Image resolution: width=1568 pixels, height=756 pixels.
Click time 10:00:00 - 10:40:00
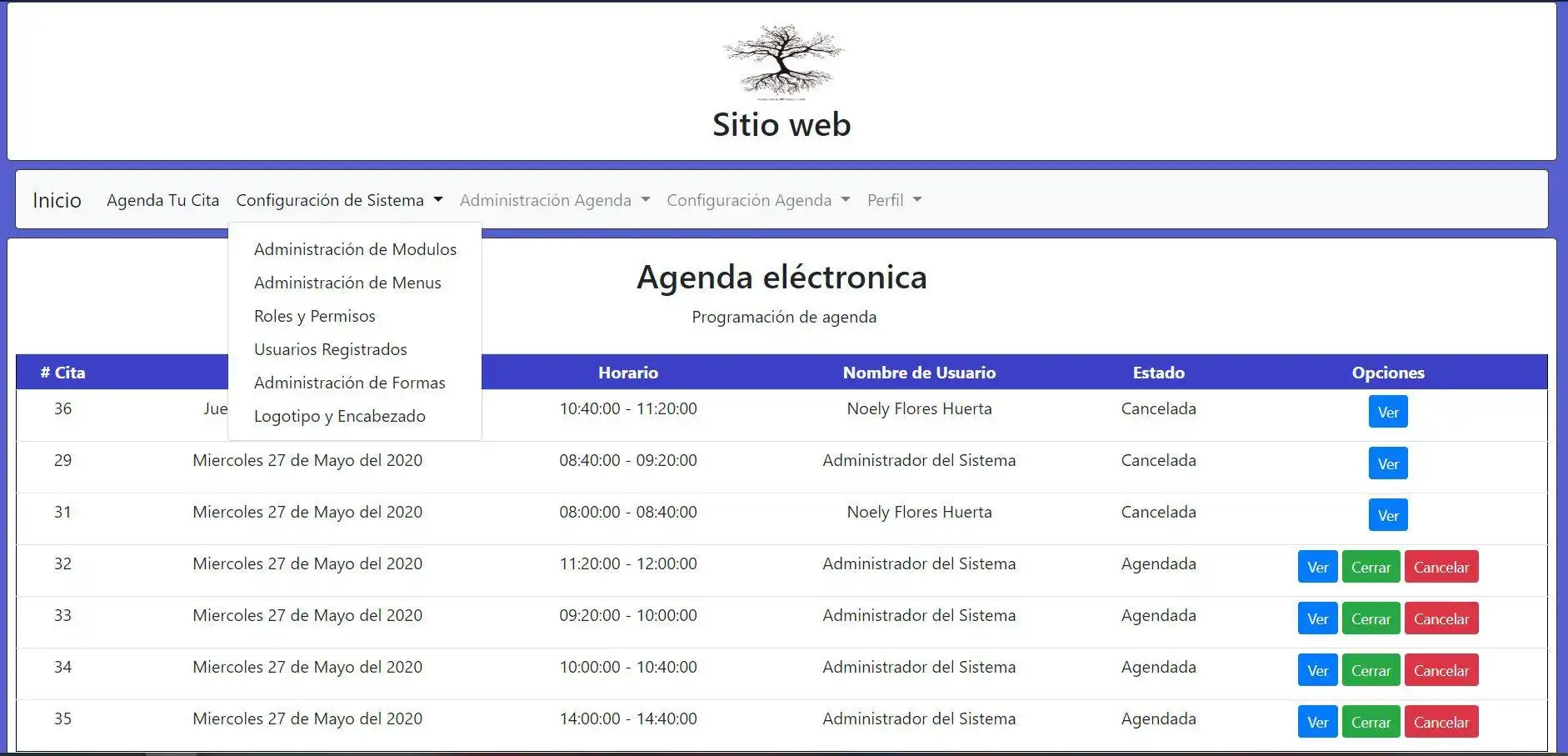(628, 667)
